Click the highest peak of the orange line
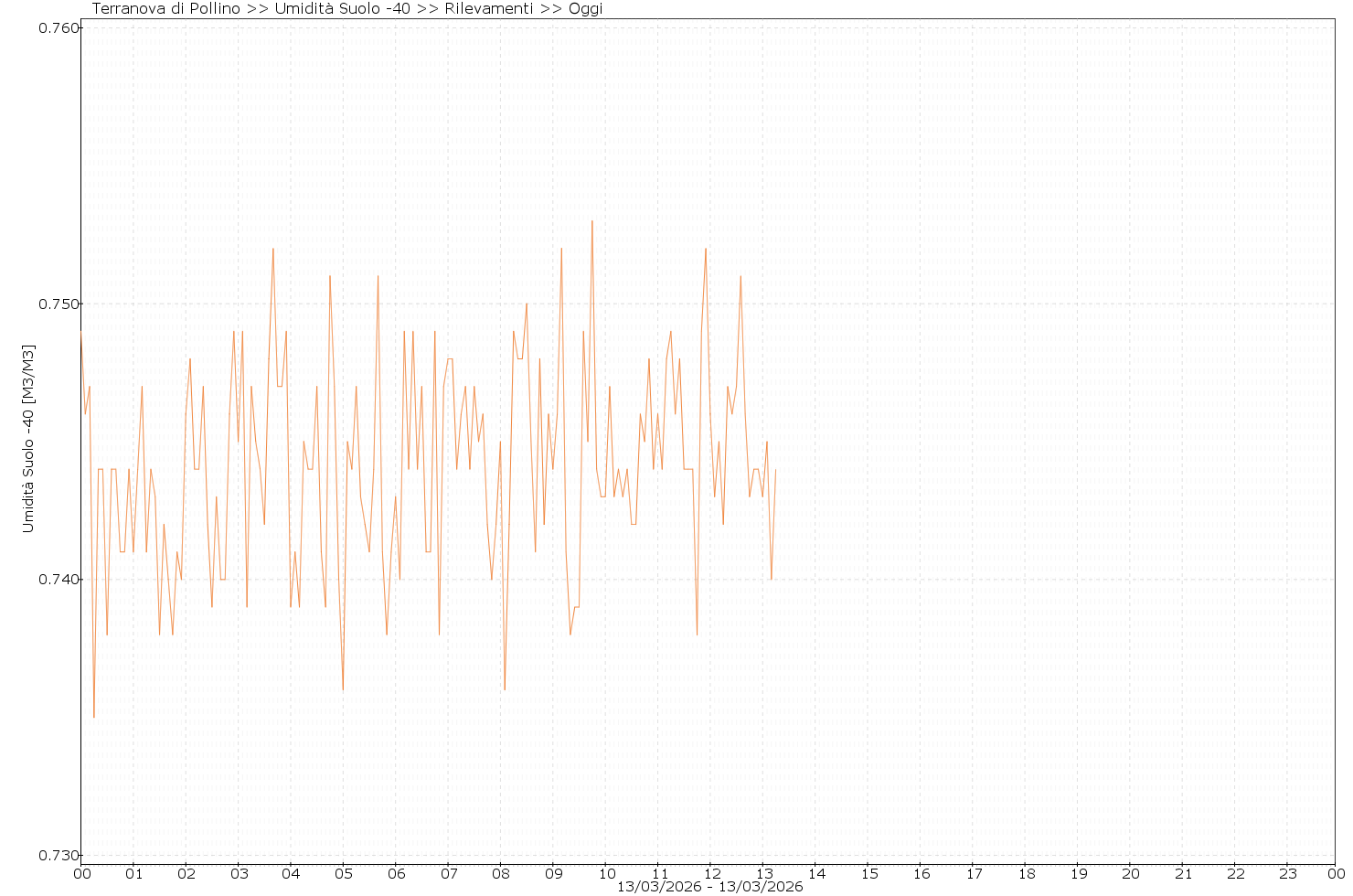Image resolution: width=1353 pixels, height=896 pixels. (592, 221)
